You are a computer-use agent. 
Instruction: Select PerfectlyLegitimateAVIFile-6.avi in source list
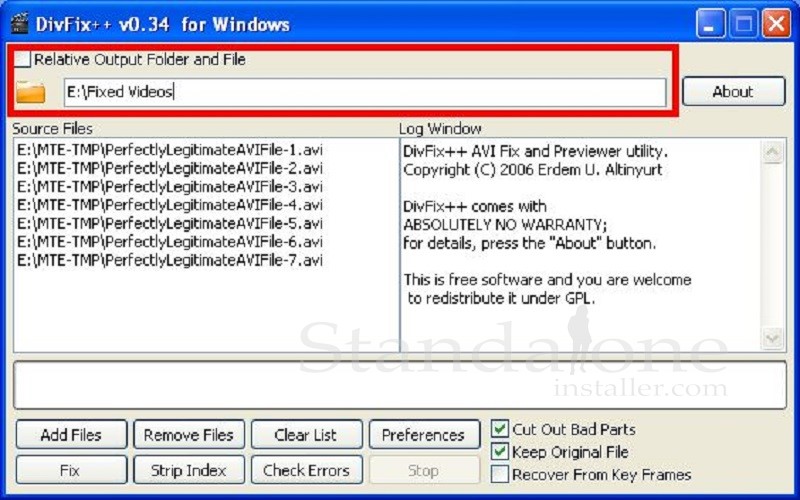170,241
